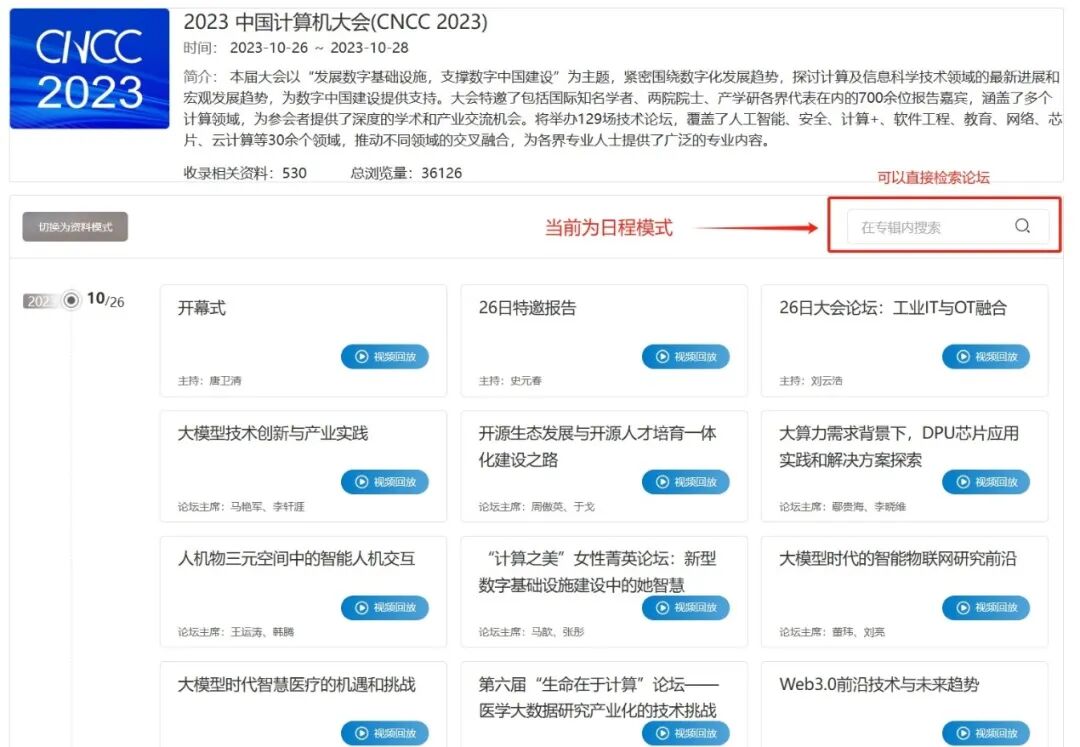Click the play icon on 大模型技术创新与产业实践 card
1080x747 pixels.
pos(361,481)
